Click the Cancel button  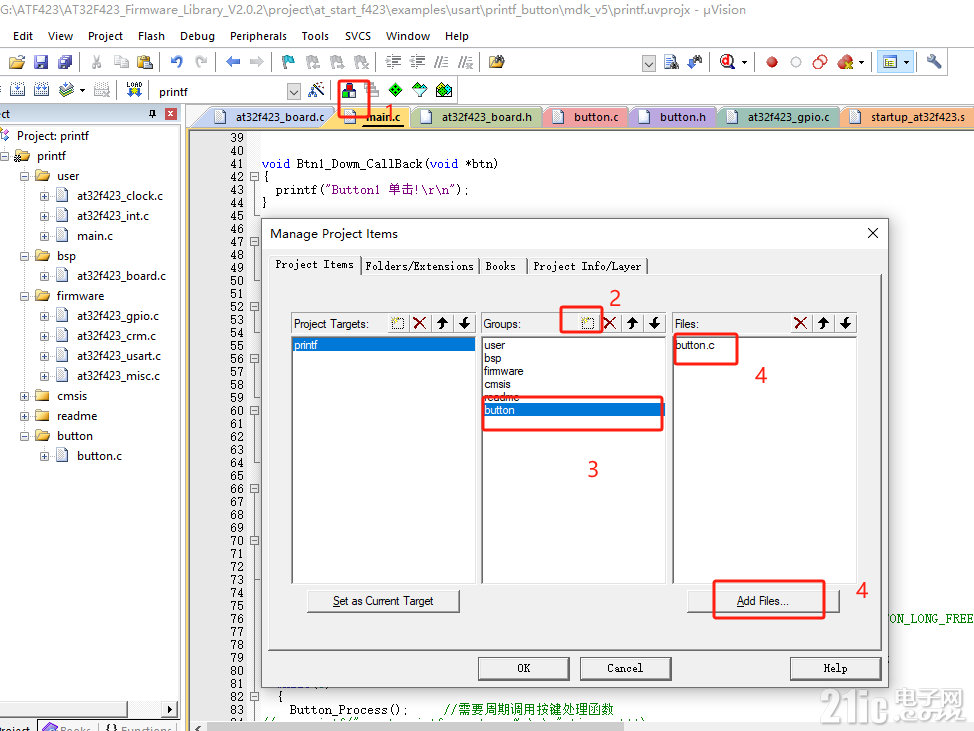pyautogui.click(x=625, y=668)
